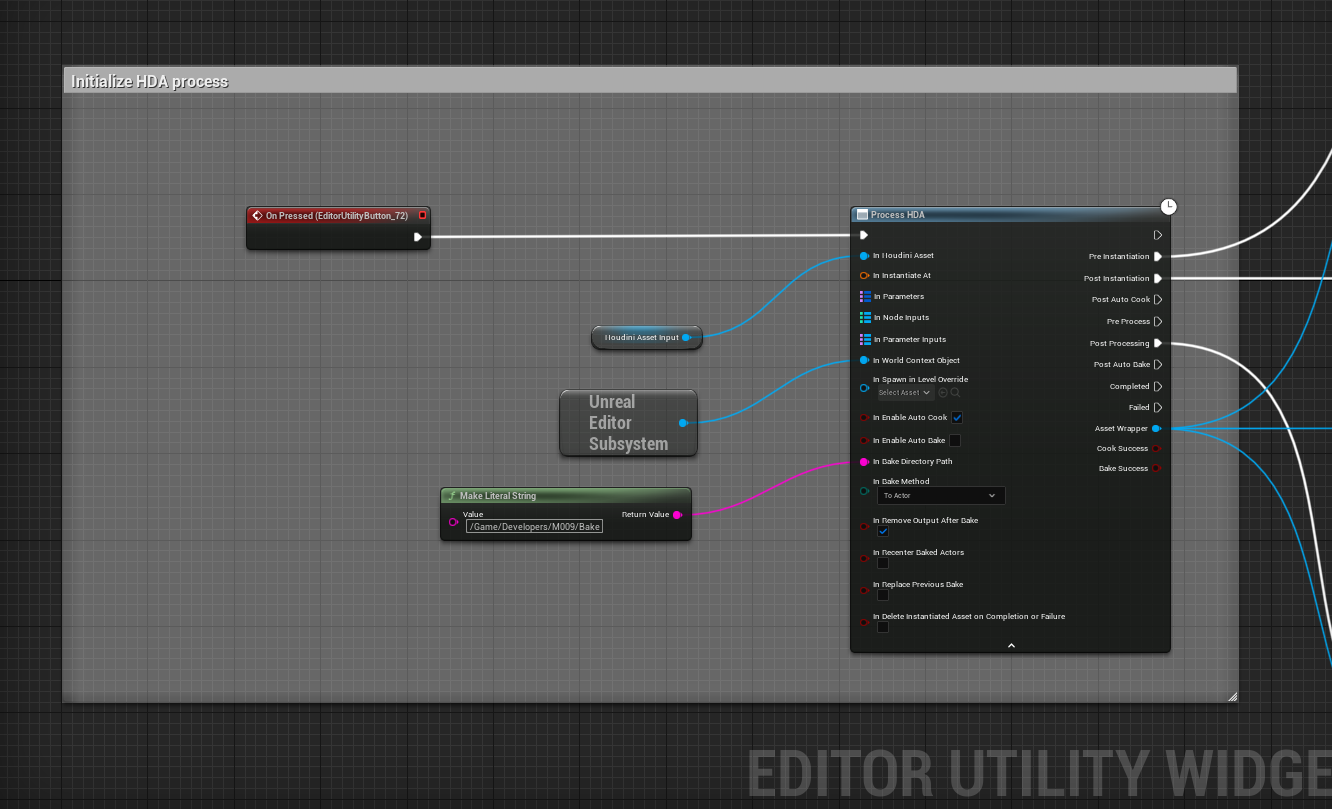Click the In Replace Previous Bake pin
Viewport: 1332px width, 809px height.
[x=864, y=590]
